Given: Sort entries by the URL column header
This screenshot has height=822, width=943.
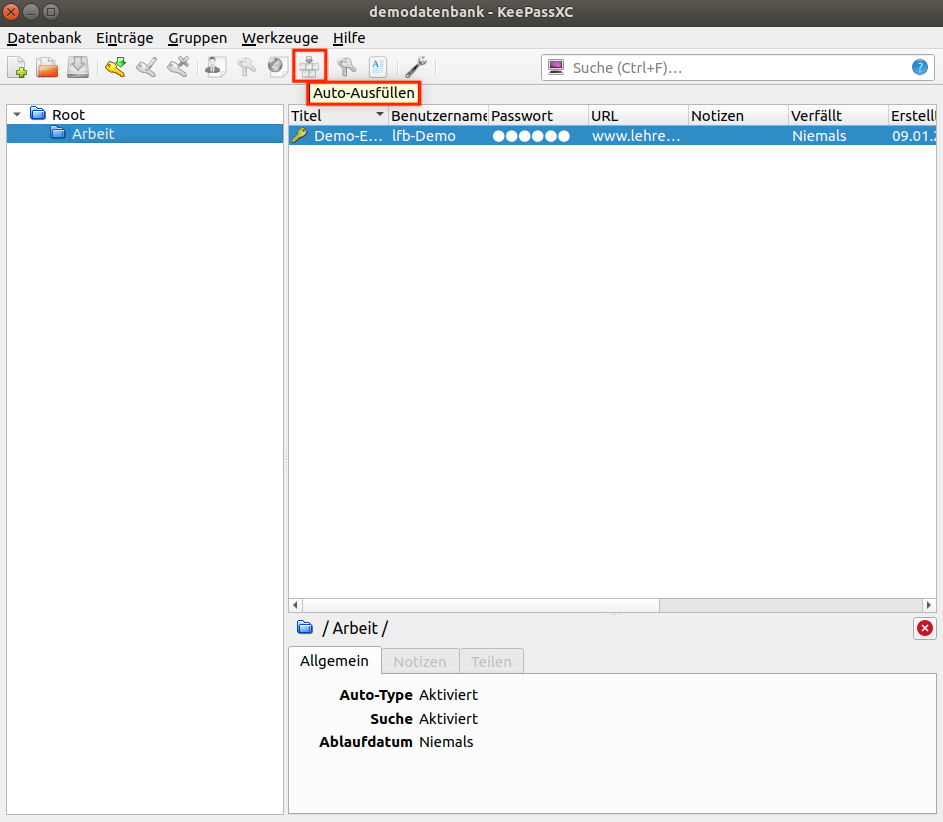Looking at the screenshot, I should click(x=637, y=116).
